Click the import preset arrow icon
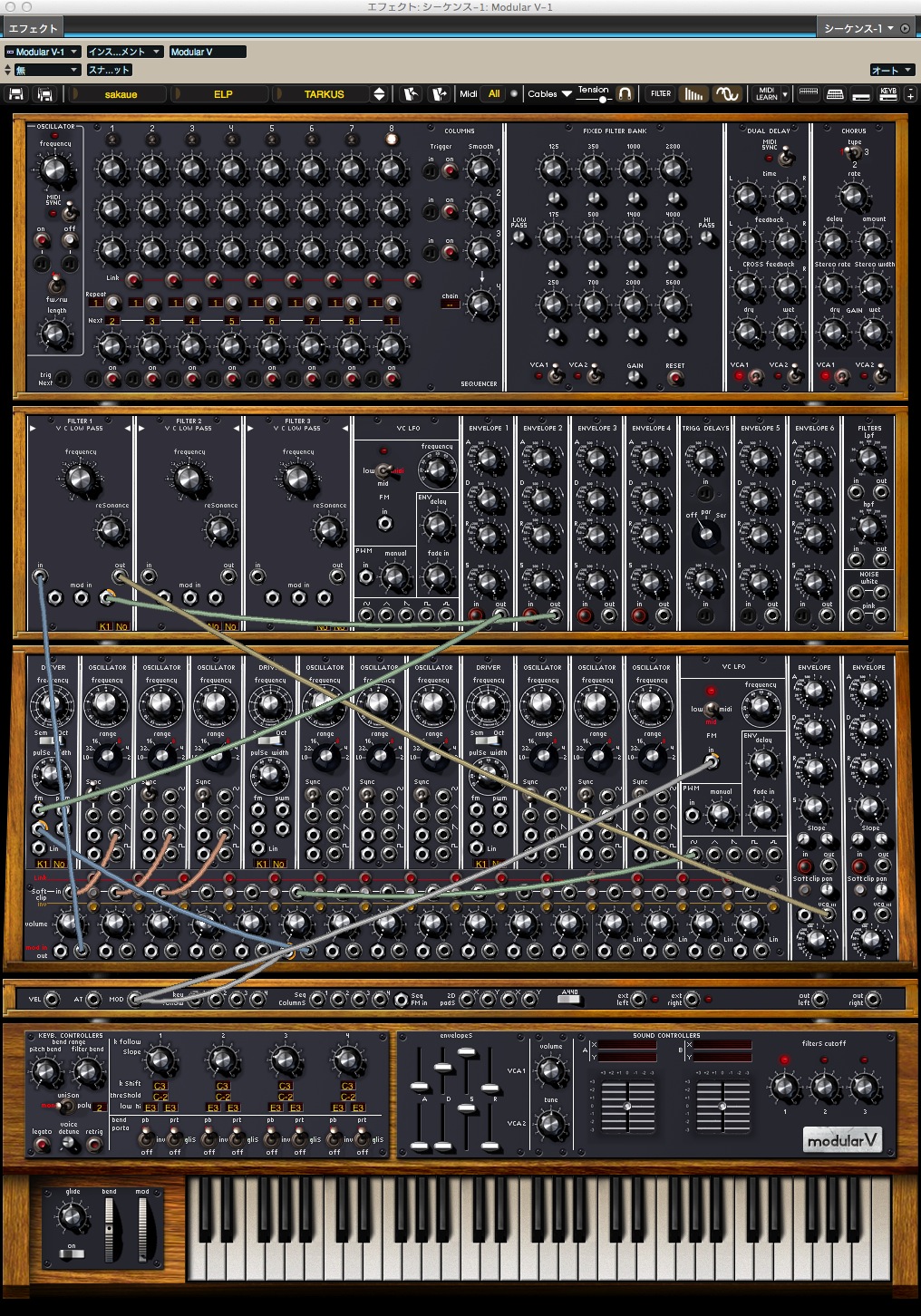921x1316 pixels. pos(411,94)
